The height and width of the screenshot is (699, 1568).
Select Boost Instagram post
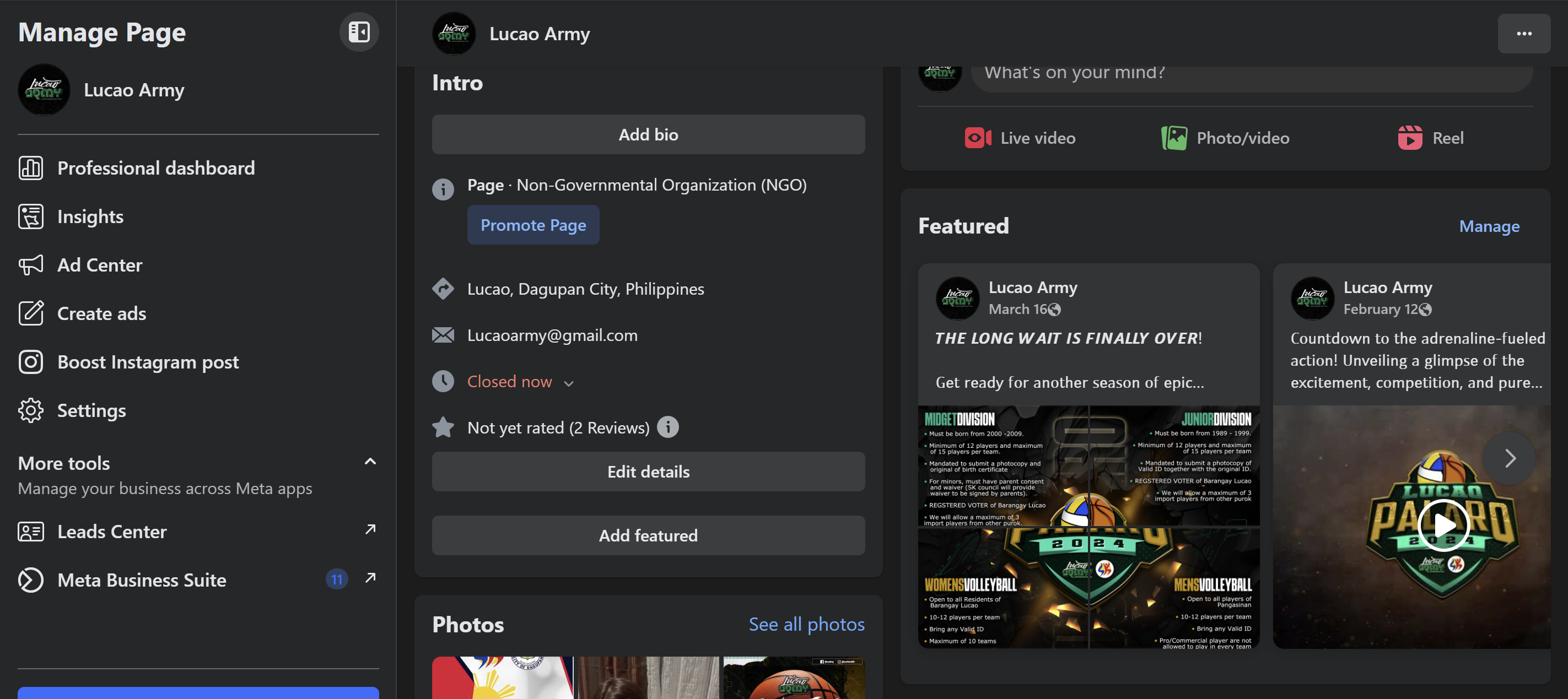[147, 362]
